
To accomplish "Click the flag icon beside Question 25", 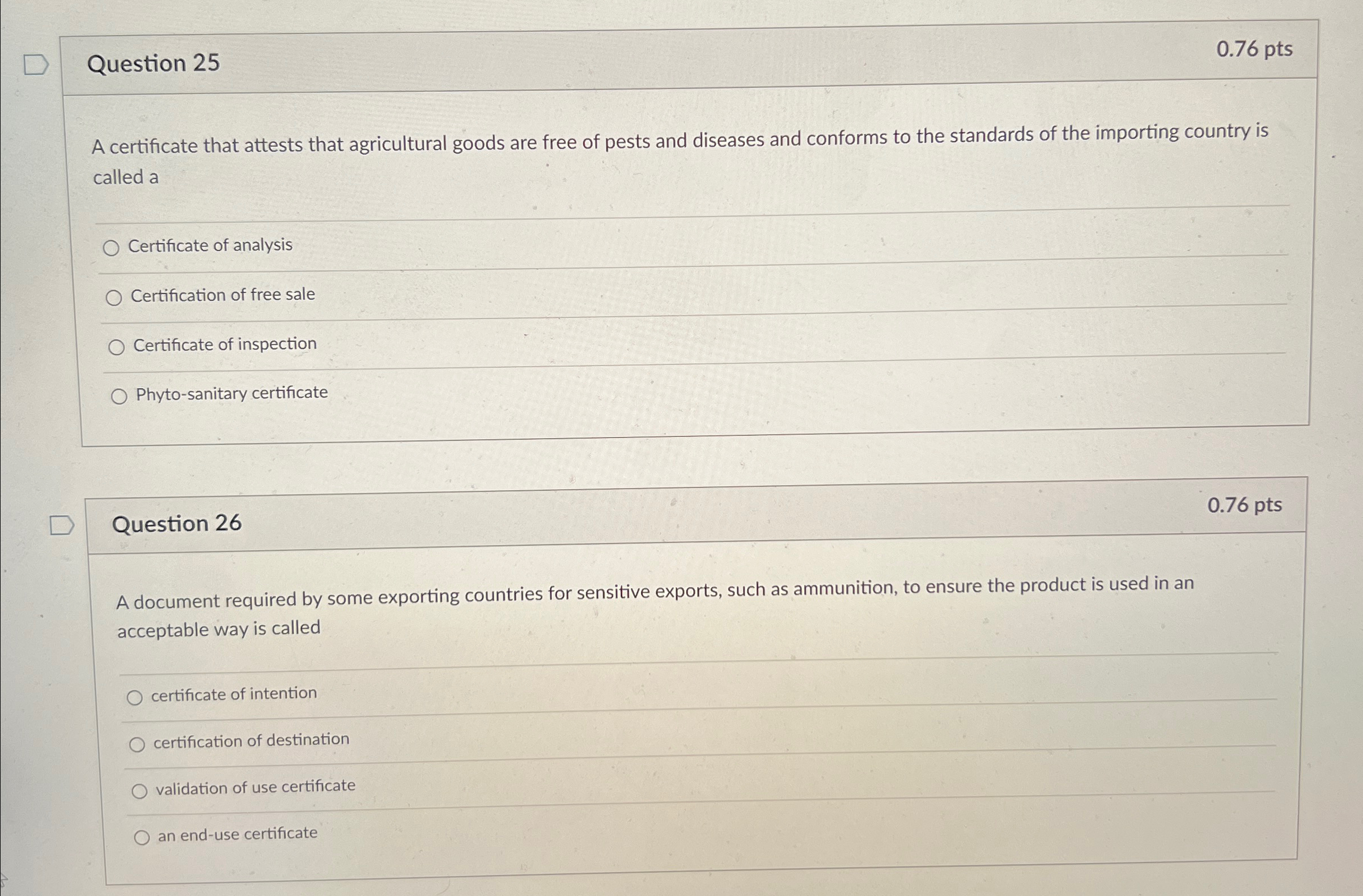I will 36,65.
